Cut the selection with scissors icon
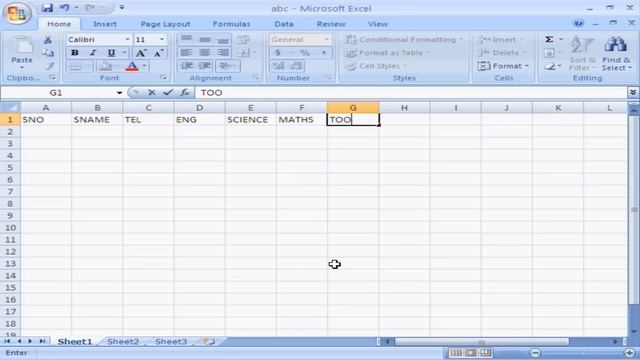Image resolution: width=640 pixels, height=360 pixels. pyautogui.click(x=48, y=40)
